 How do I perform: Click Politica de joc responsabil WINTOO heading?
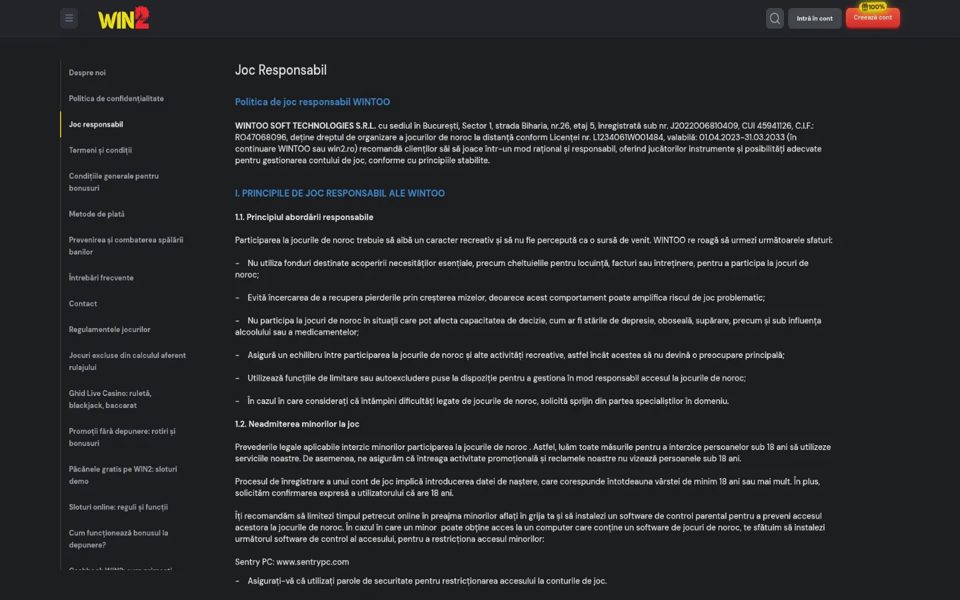pyautogui.click(x=312, y=102)
